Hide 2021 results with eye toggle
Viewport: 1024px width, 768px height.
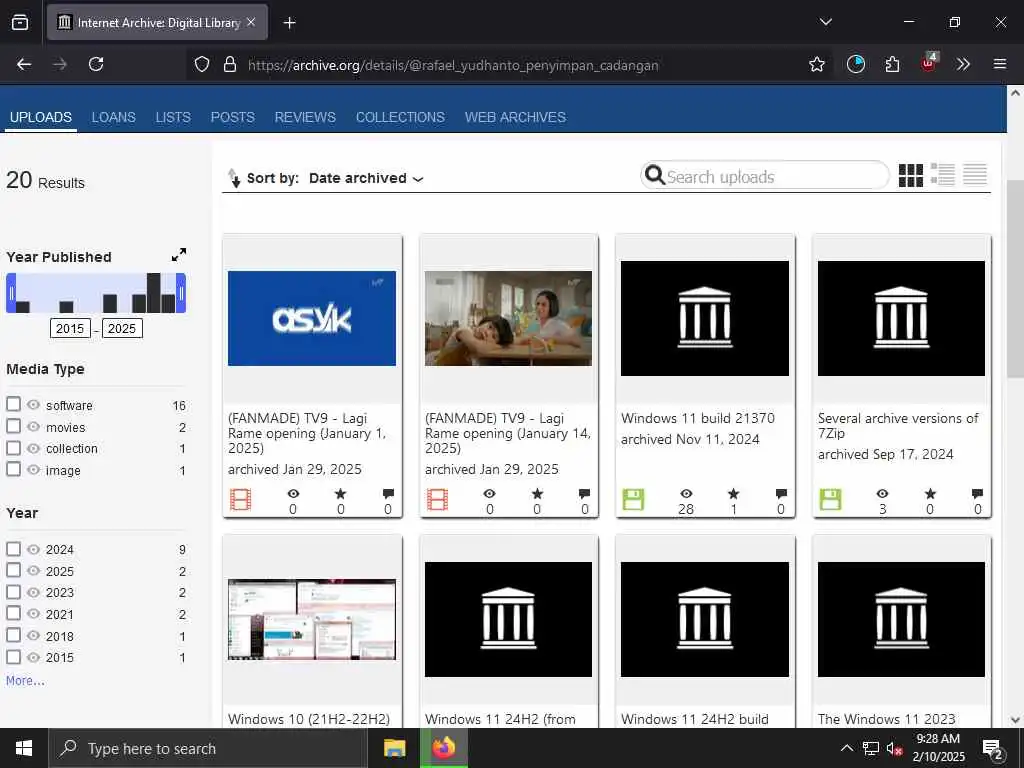pos(33,613)
